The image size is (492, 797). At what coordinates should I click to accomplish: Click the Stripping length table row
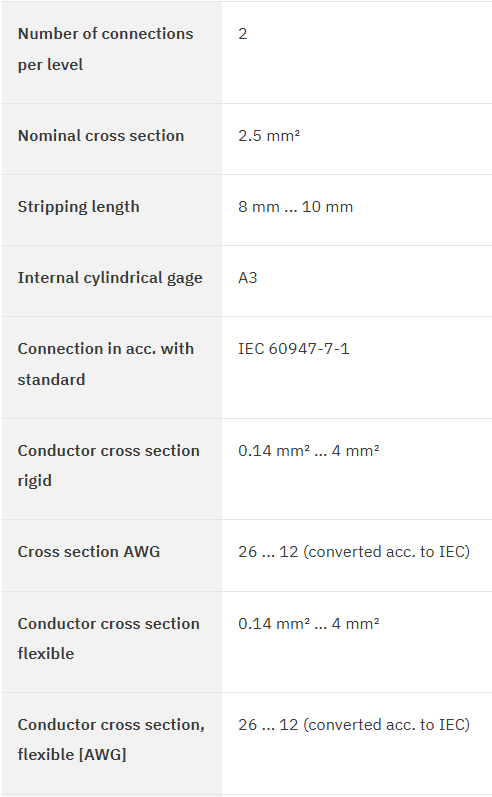247,210
